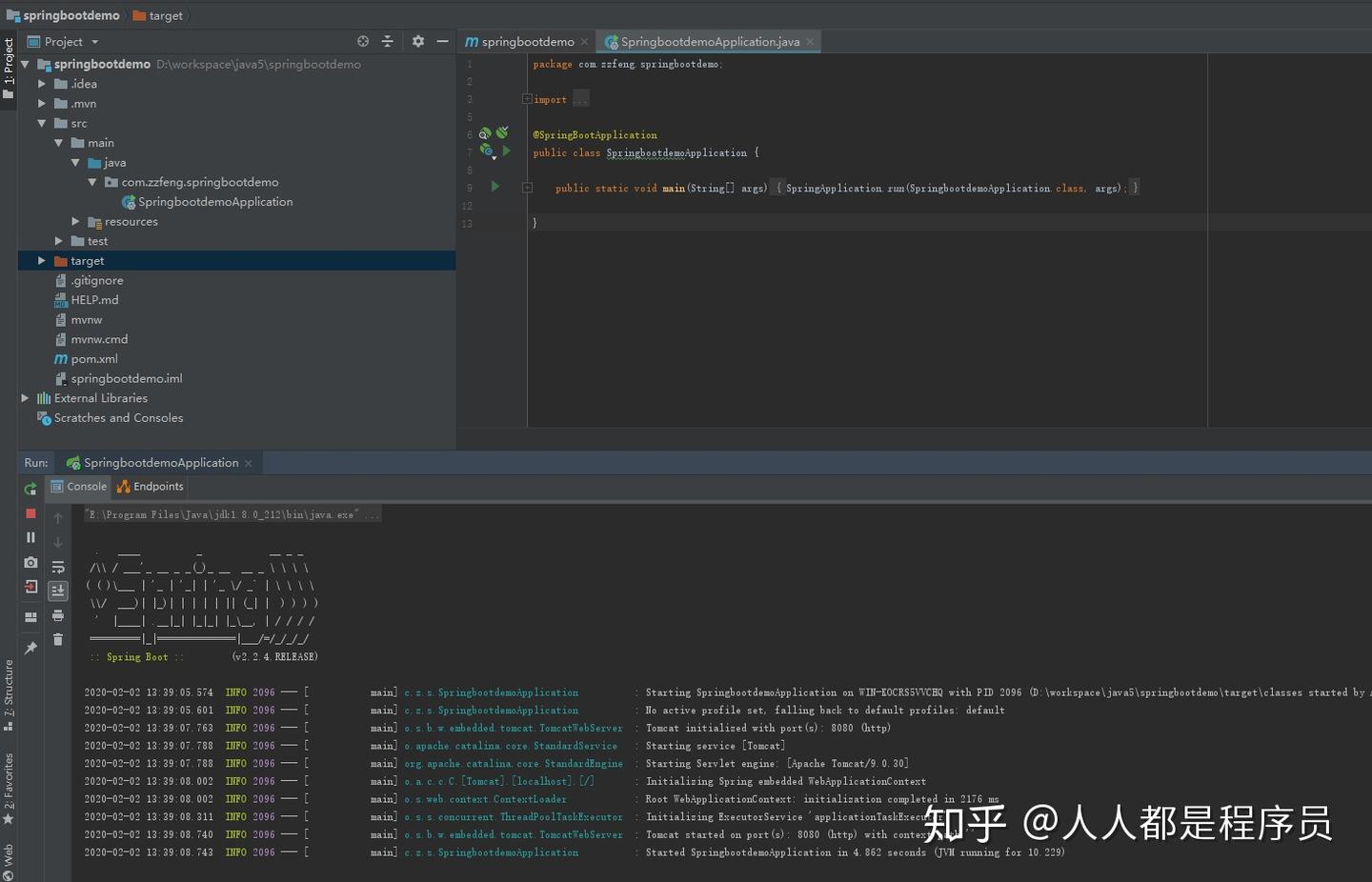Open the Project panel gear settings
The width and height of the screenshot is (1372, 882).
coord(417,42)
